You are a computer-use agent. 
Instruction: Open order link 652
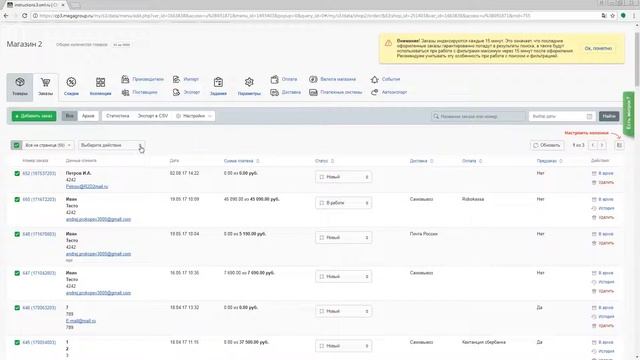(x=39, y=173)
